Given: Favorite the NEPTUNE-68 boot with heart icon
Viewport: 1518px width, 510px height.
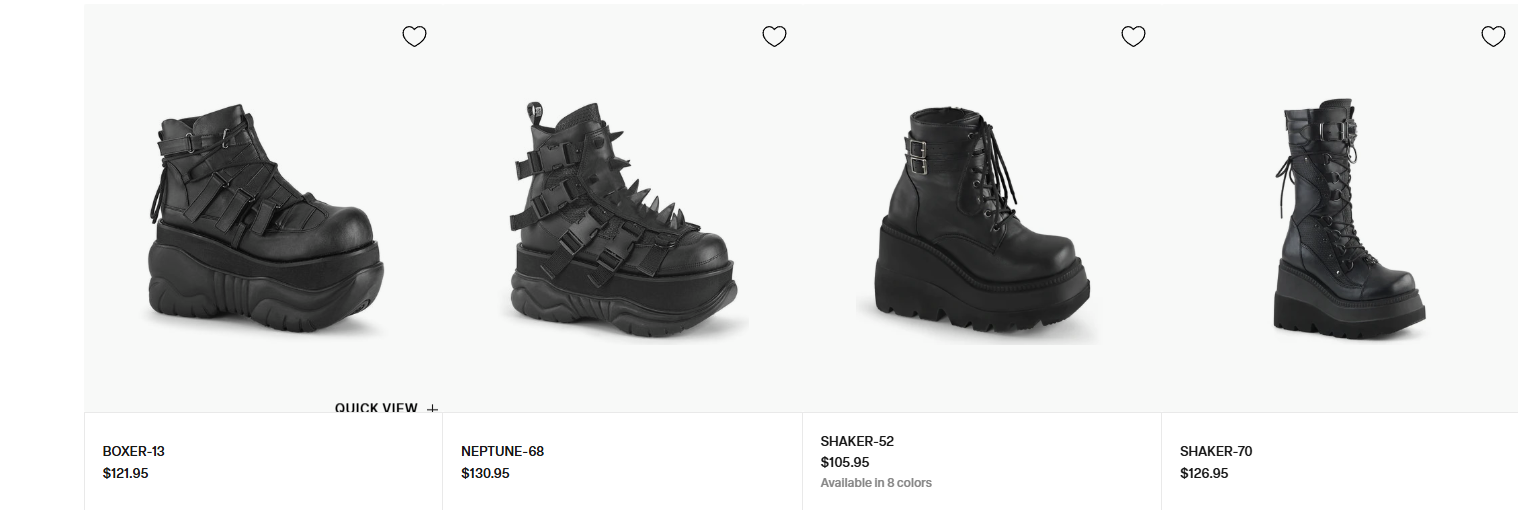Looking at the screenshot, I should (x=774, y=37).
